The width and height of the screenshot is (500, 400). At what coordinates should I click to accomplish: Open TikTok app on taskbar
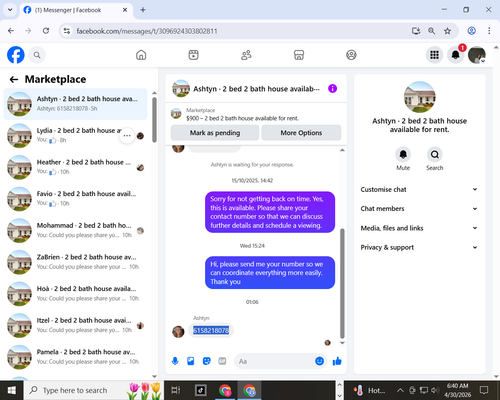click(201, 390)
